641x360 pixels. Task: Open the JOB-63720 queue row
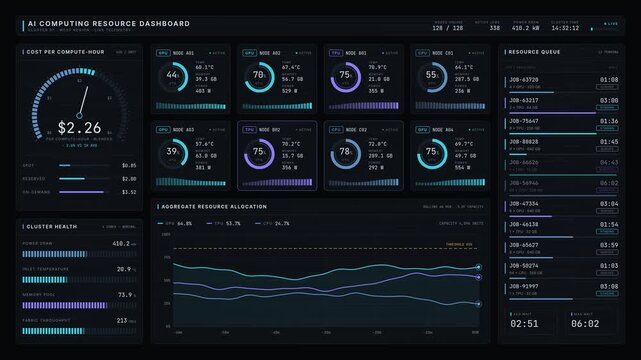click(x=562, y=84)
